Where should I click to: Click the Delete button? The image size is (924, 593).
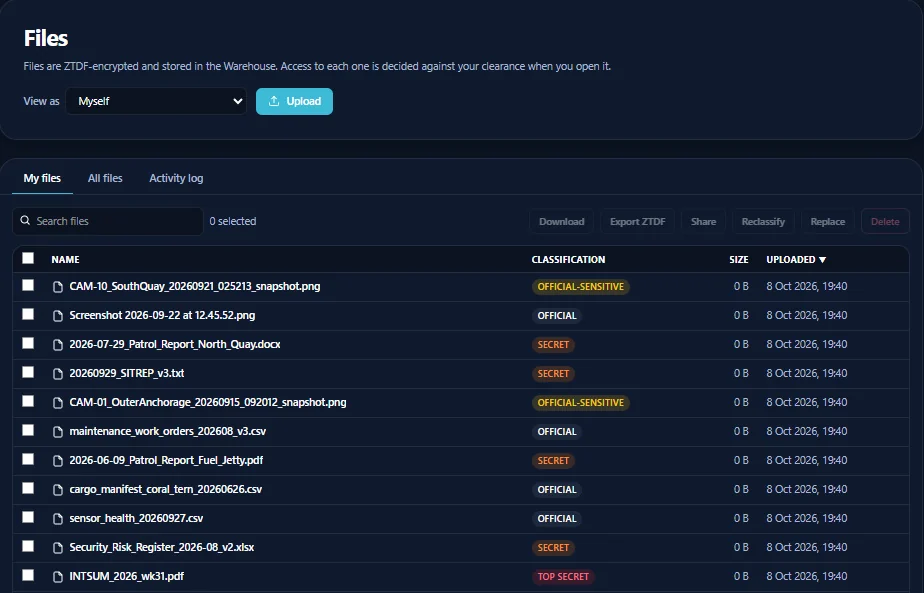(x=885, y=222)
